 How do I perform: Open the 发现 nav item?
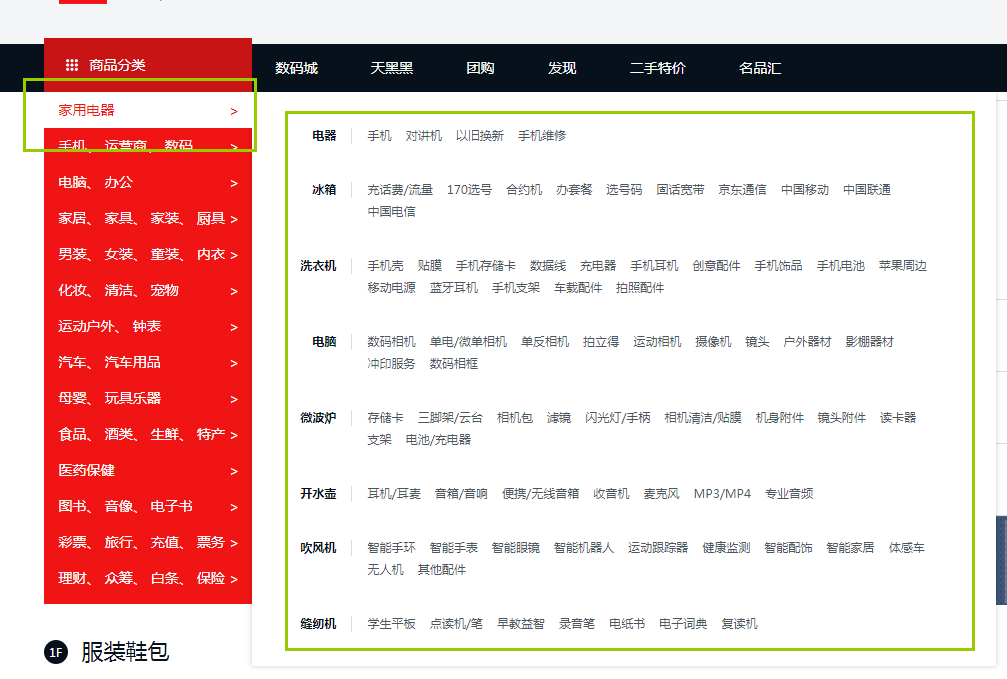[x=562, y=68]
